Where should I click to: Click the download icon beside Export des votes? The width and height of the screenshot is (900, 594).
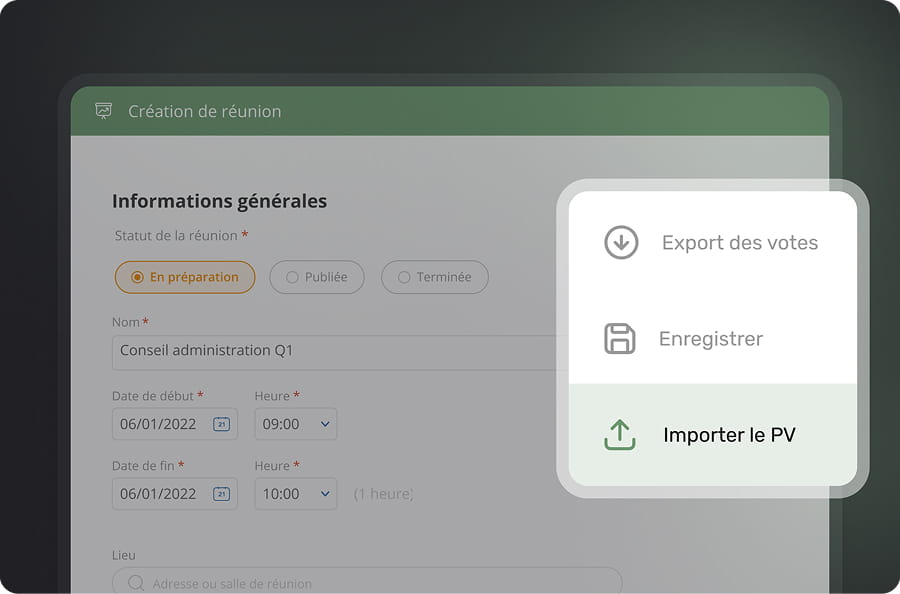tap(620, 242)
